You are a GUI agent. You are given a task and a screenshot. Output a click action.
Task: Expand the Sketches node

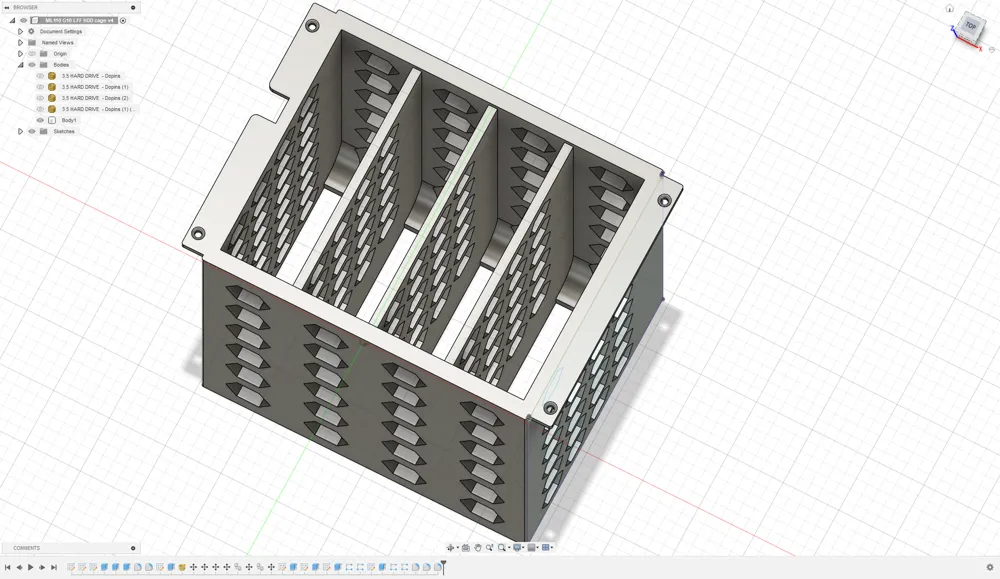coord(20,131)
